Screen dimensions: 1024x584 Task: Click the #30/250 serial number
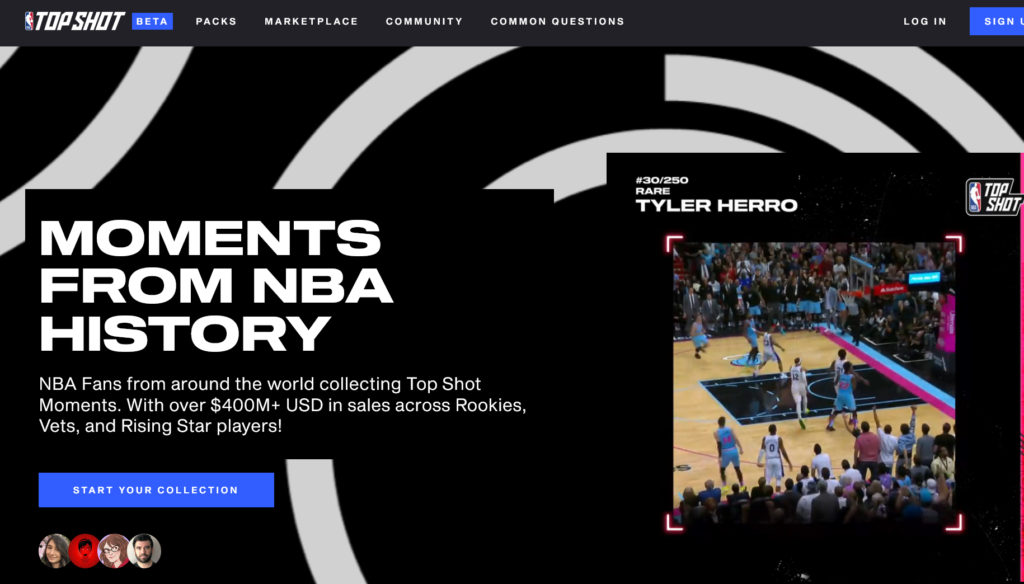(662, 180)
